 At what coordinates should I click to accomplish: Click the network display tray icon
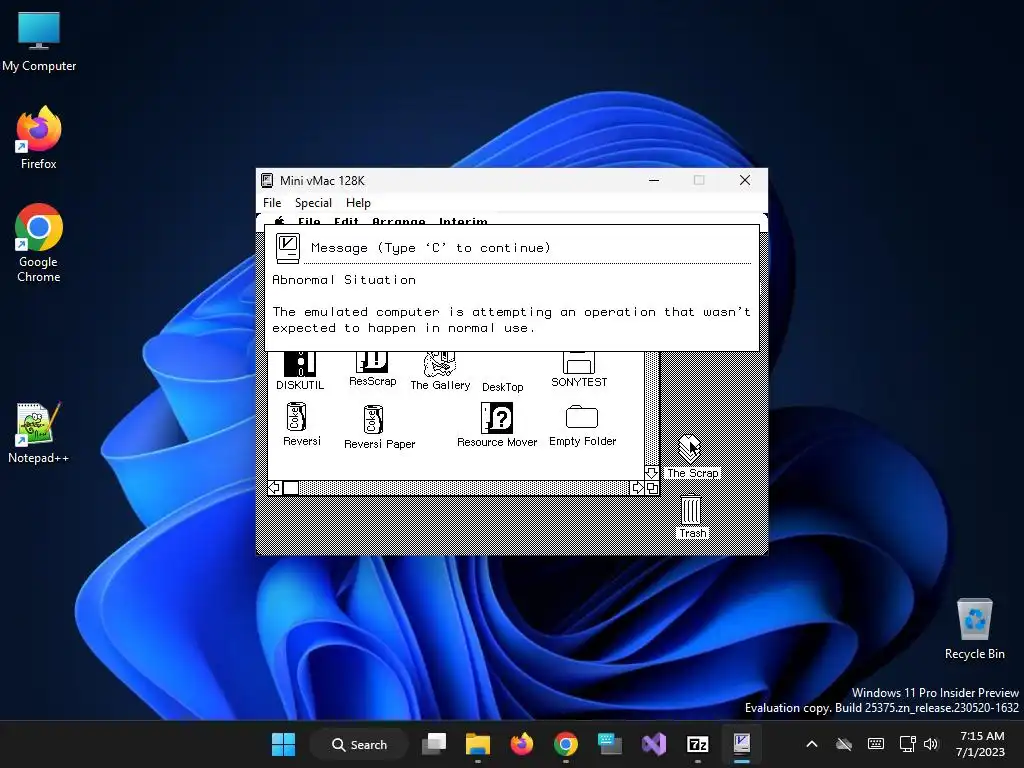tap(907, 744)
